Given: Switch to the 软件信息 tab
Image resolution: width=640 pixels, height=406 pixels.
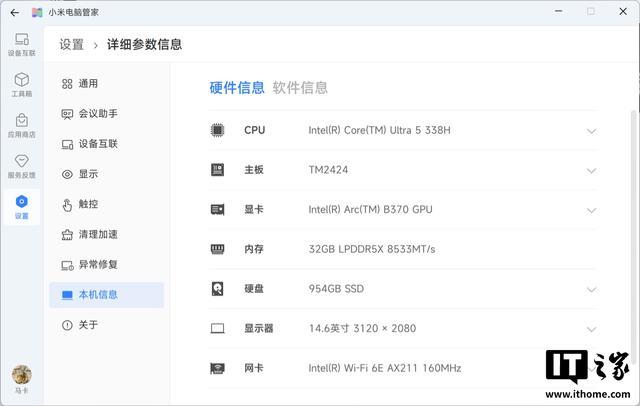Looking at the screenshot, I should (x=300, y=88).
